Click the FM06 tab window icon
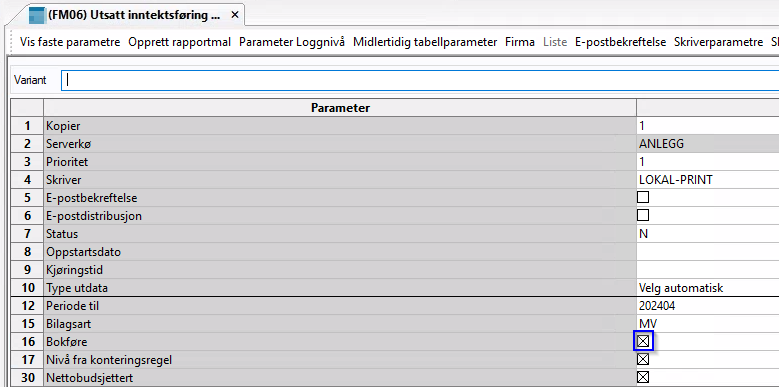 [37, 15]
